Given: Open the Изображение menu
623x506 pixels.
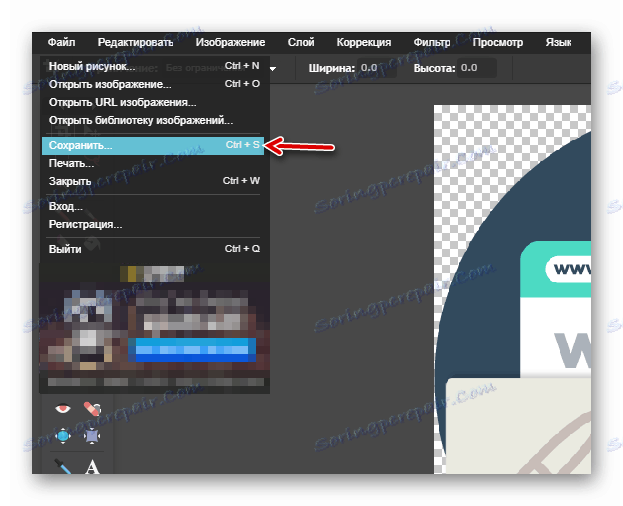Looking at the screenshot, I should coord(230,42).
